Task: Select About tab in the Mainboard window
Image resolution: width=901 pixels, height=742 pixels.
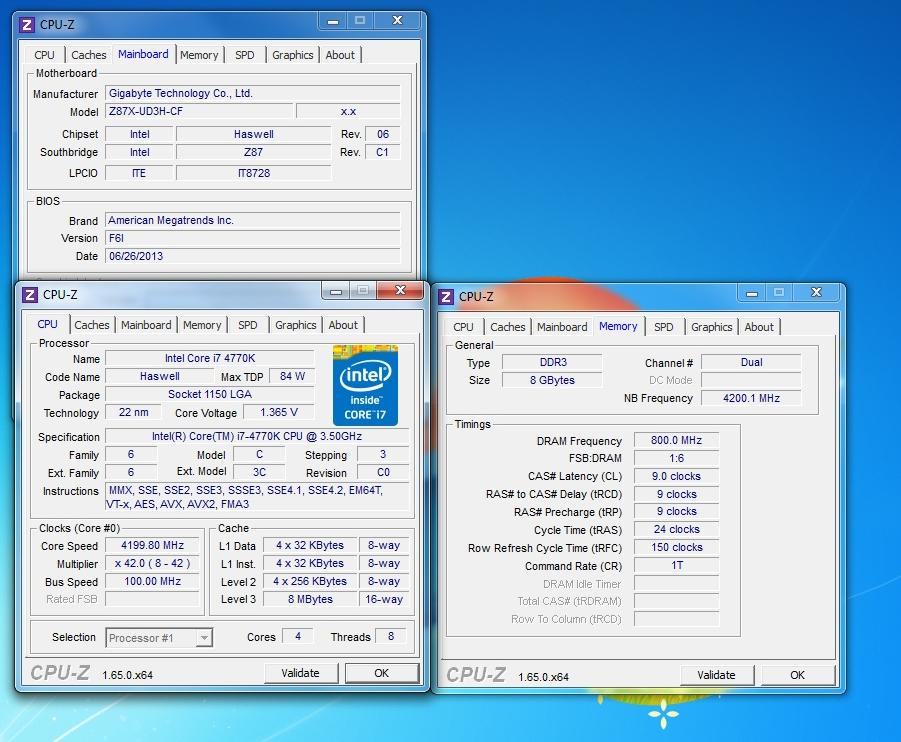Action: click(340, 55)
